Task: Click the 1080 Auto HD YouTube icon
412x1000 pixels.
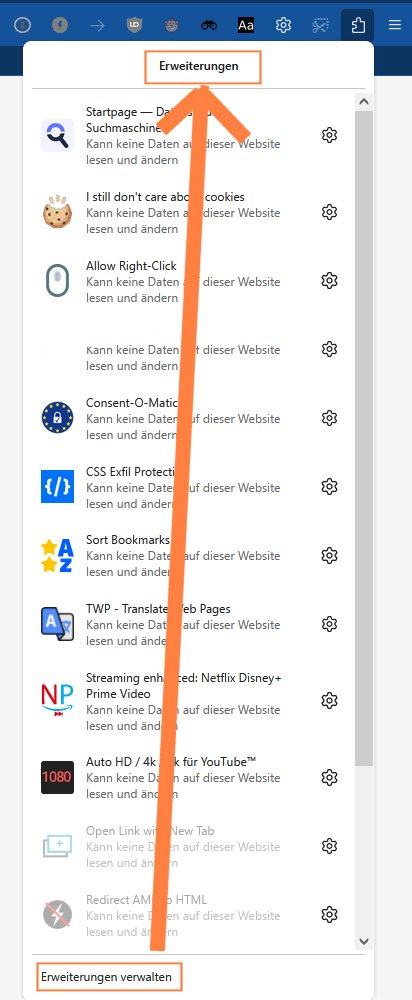Action: tap(57, 777)
